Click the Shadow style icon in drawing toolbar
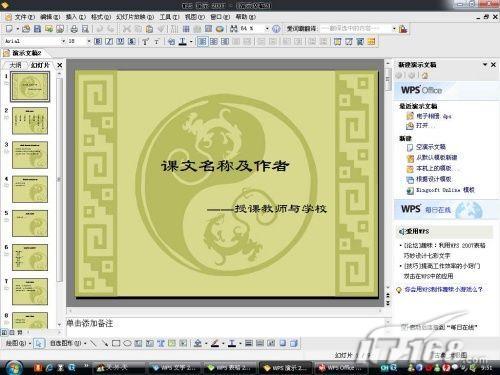Image resolution: width=500 pixels, height=375 pixels. tap(283, 343)
